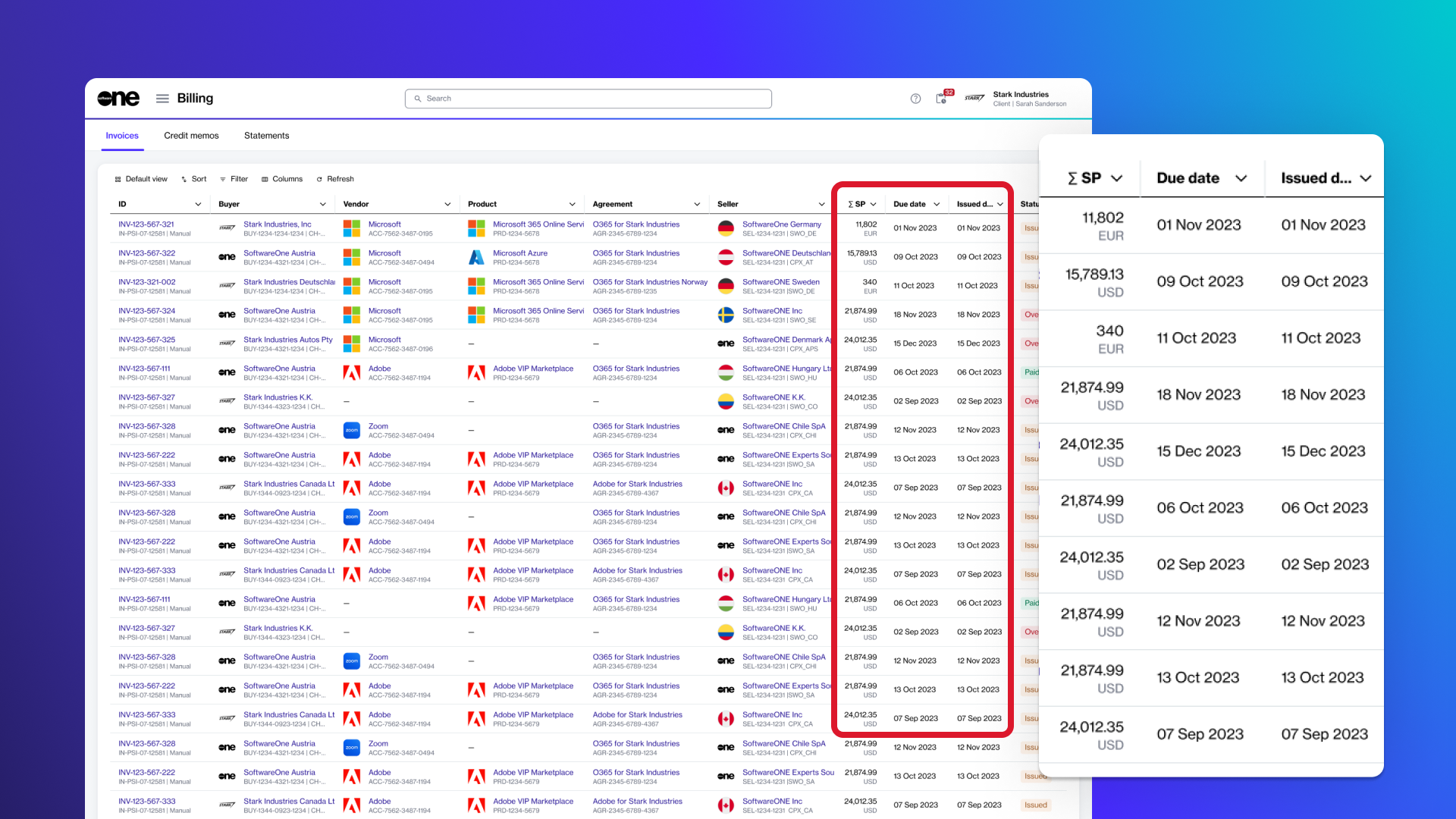Screen dimensions: 1456x819
Task: Refresh the invoices list
Action: [x=335, y=179]
